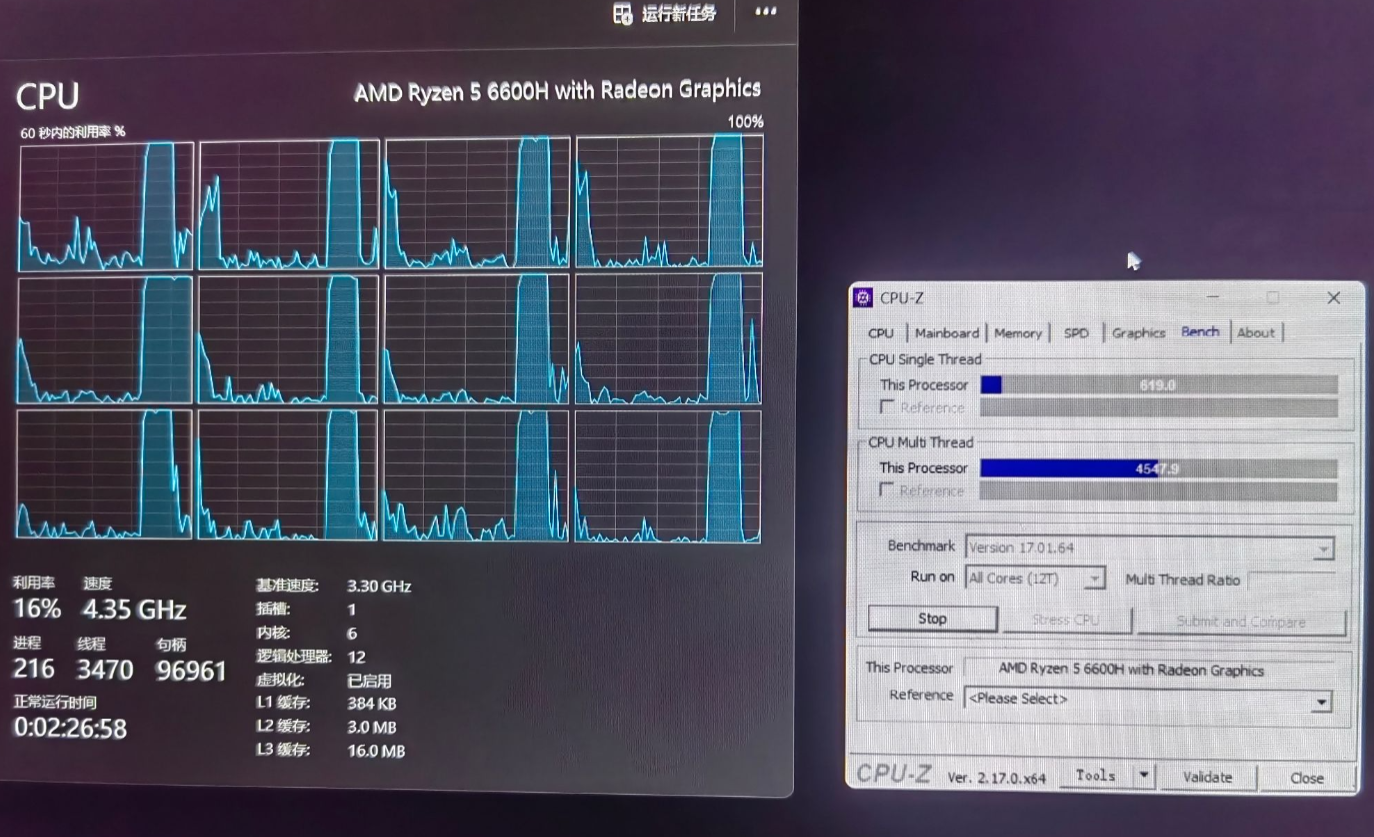Click the 16% utilization value
The height and width of the screenshot is (837, 1374).
coord(37,609)
